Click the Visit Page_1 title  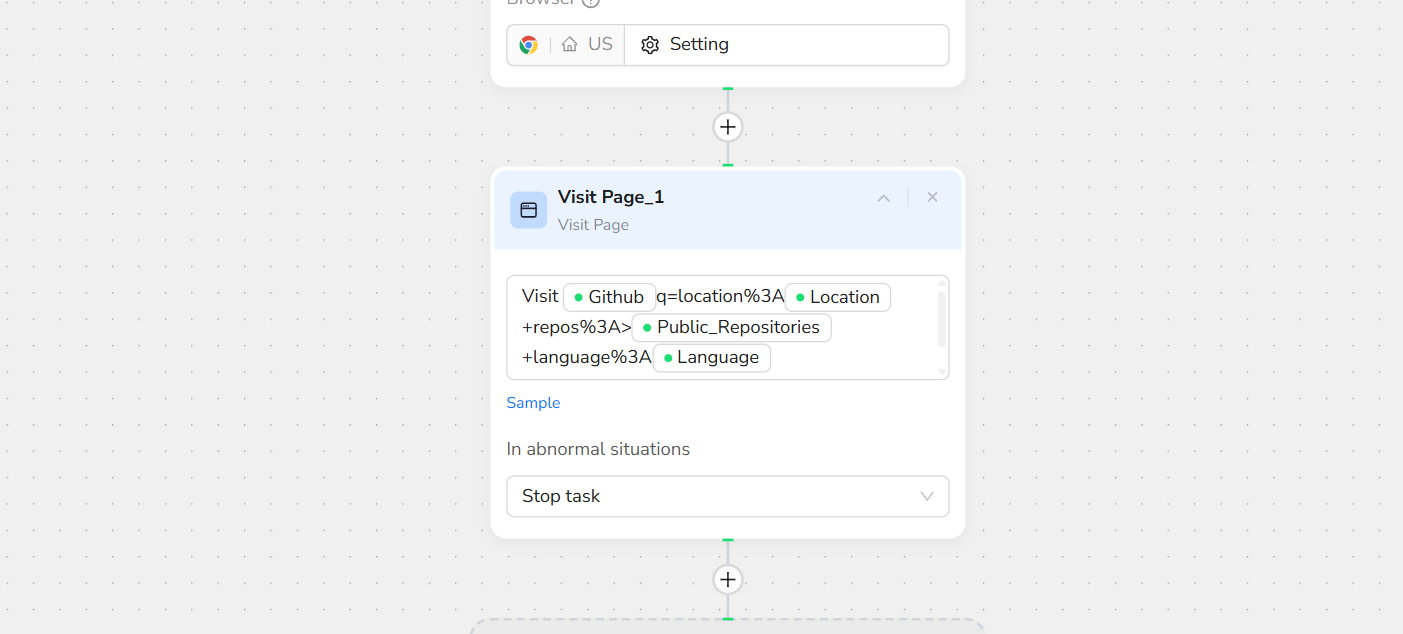[x=611, y=197]
